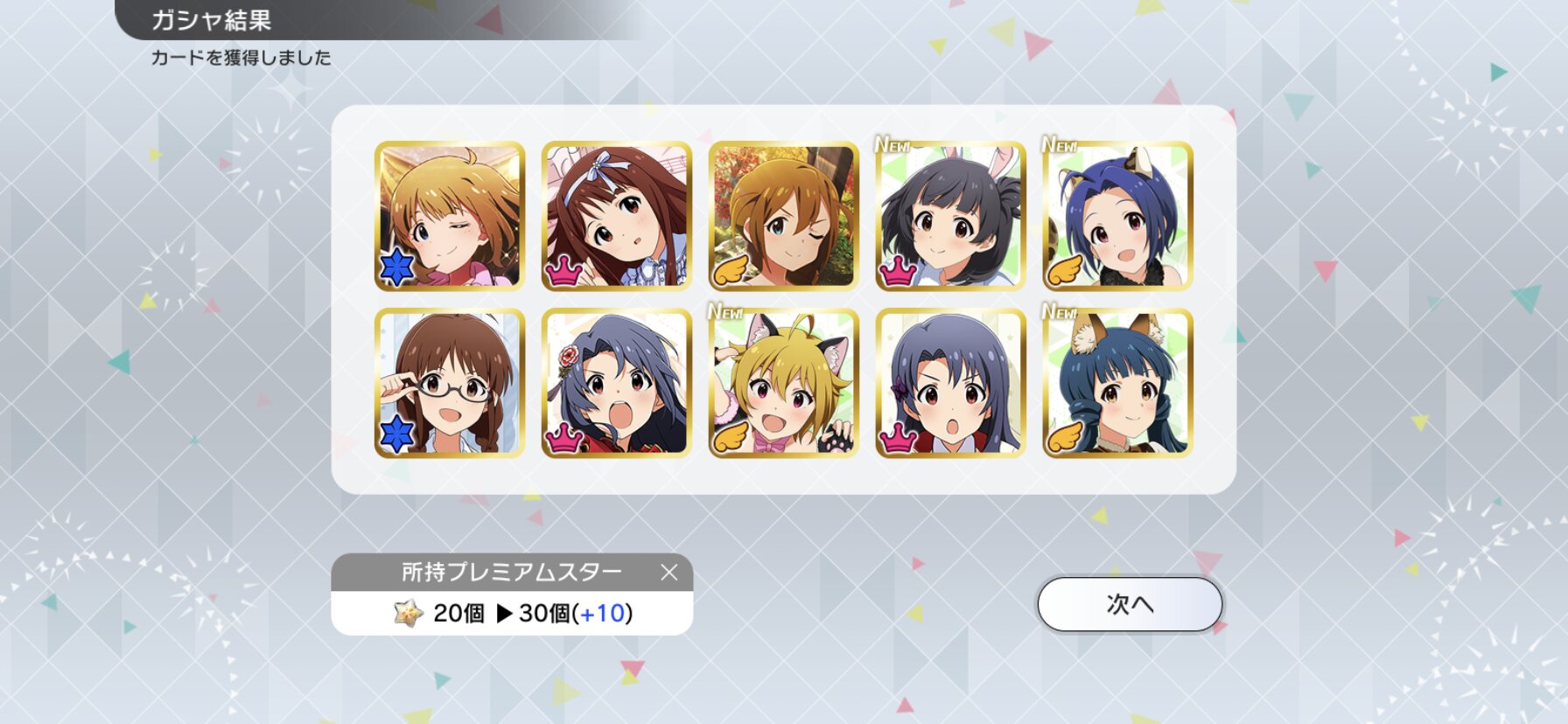Screen dimensions: 1568x724
Task: Click the golden wing icon on blonde cat-ear card
Action: [x=731, y=437]
